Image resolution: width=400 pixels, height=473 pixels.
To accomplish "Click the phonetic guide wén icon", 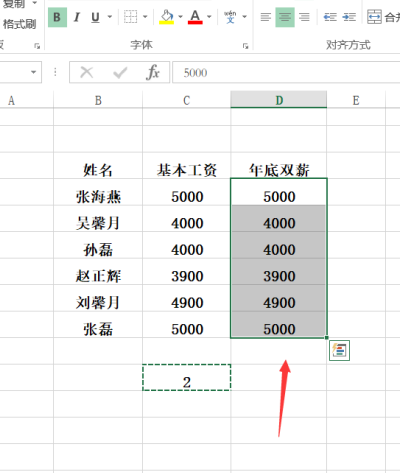I will (x=230, y=17).
